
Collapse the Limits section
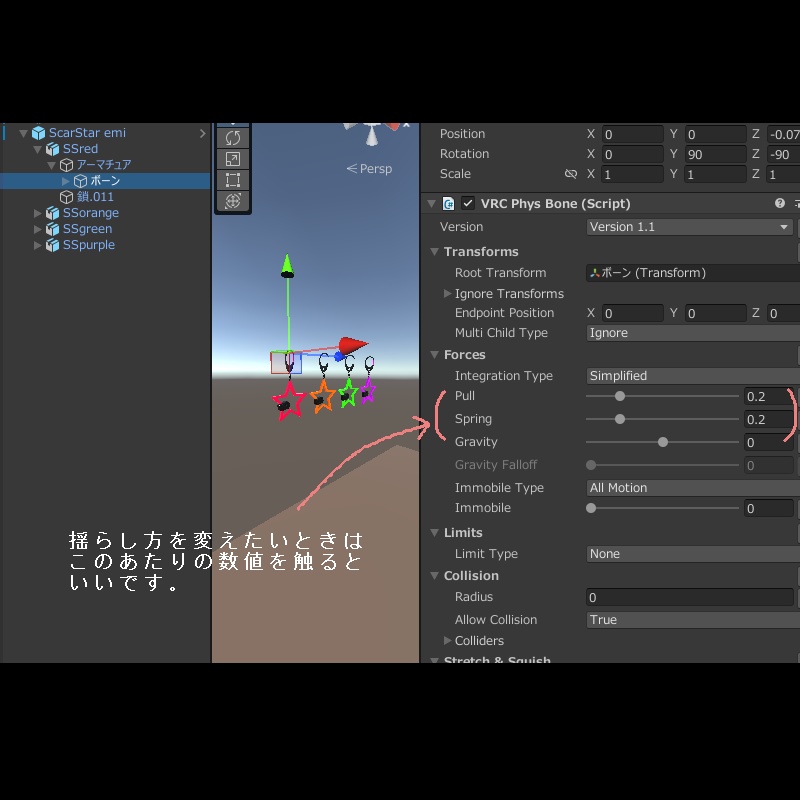435,533
